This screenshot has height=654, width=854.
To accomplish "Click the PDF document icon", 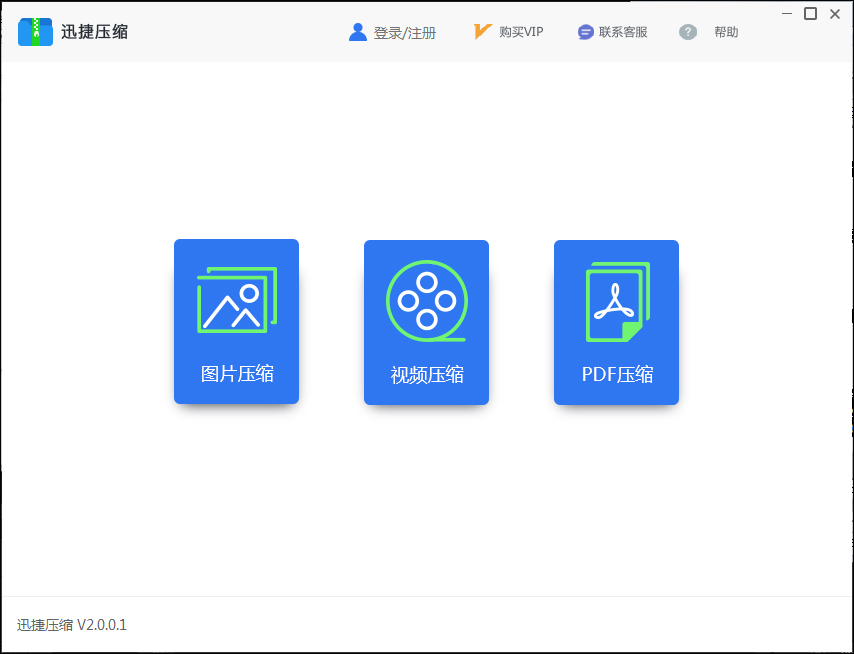I will pos(617,302).
